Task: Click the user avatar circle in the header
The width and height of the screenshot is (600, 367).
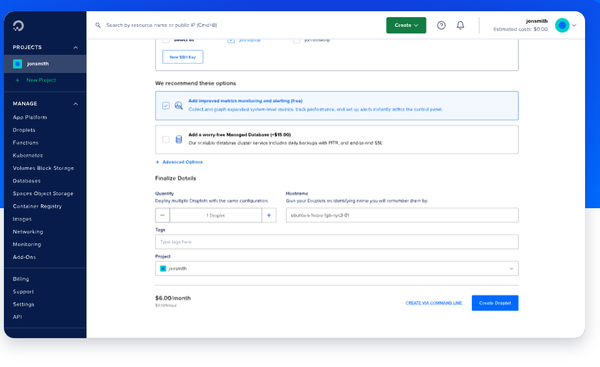Action: (x=562, y=25)
